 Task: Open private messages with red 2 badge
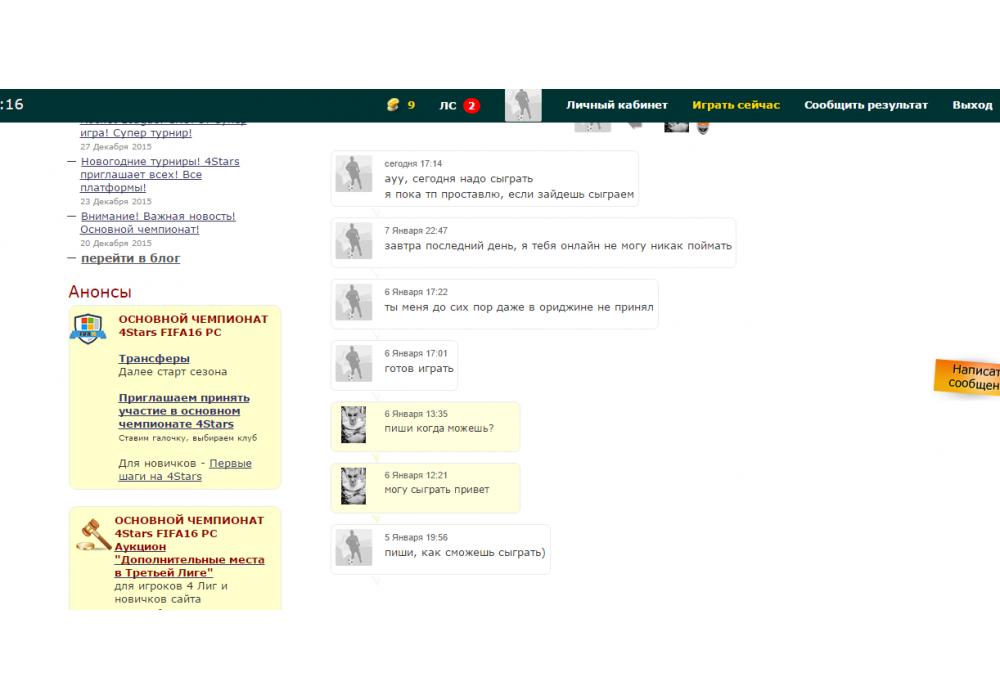460,105
